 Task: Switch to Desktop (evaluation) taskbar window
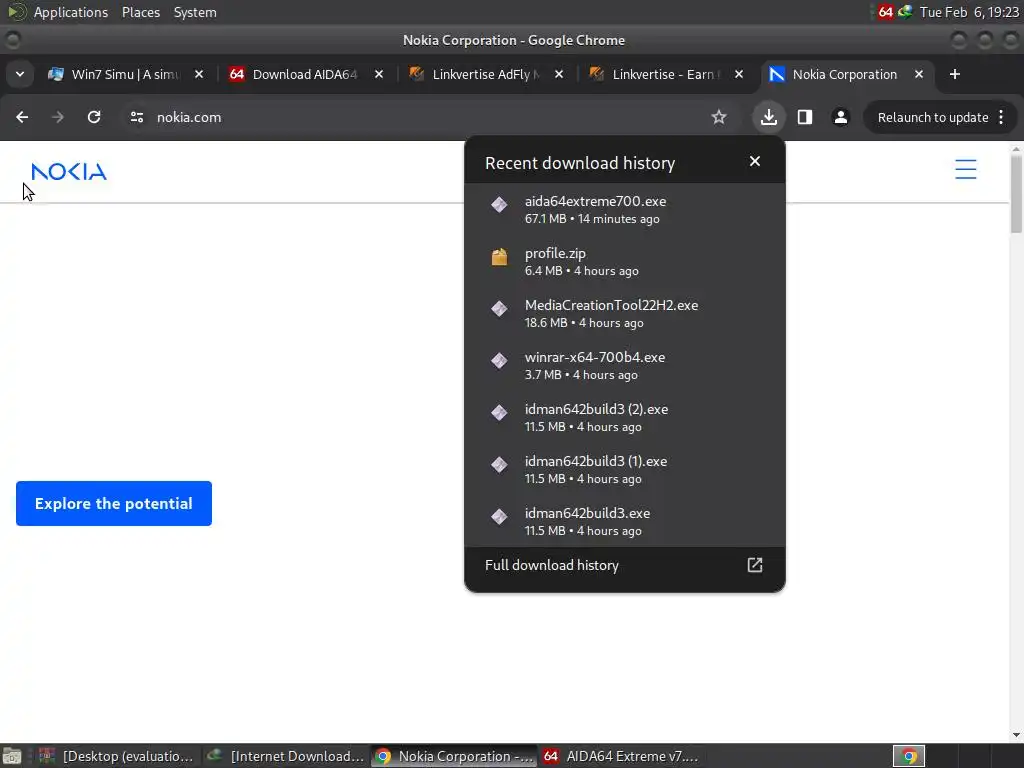(116, 756)
